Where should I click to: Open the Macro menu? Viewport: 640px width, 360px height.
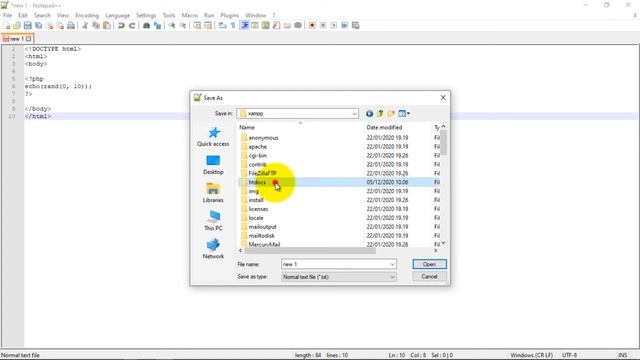(x=189, y=15)
